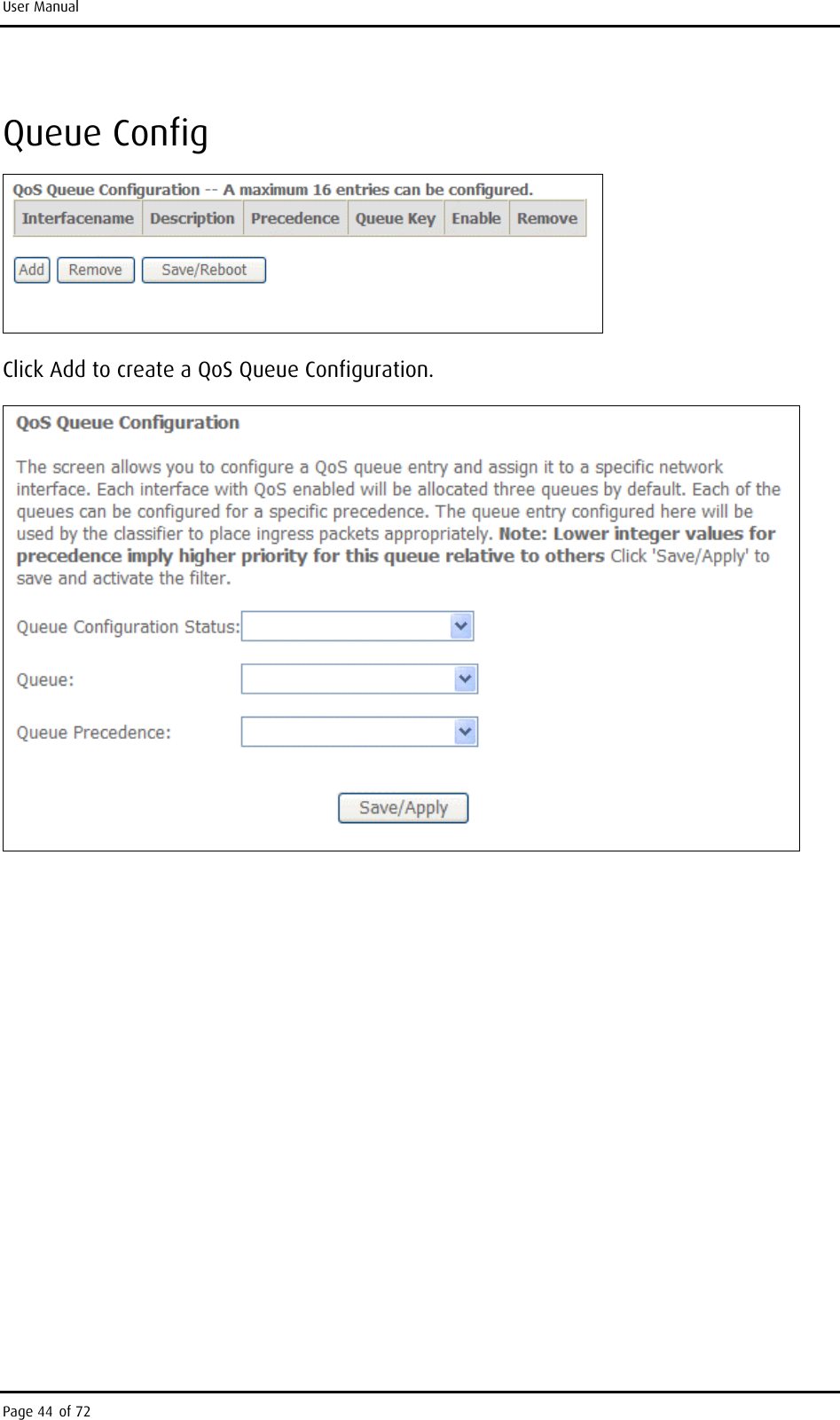Click the Add button in queue table
Screen dimensions: 840x1420
coord(32,271)
